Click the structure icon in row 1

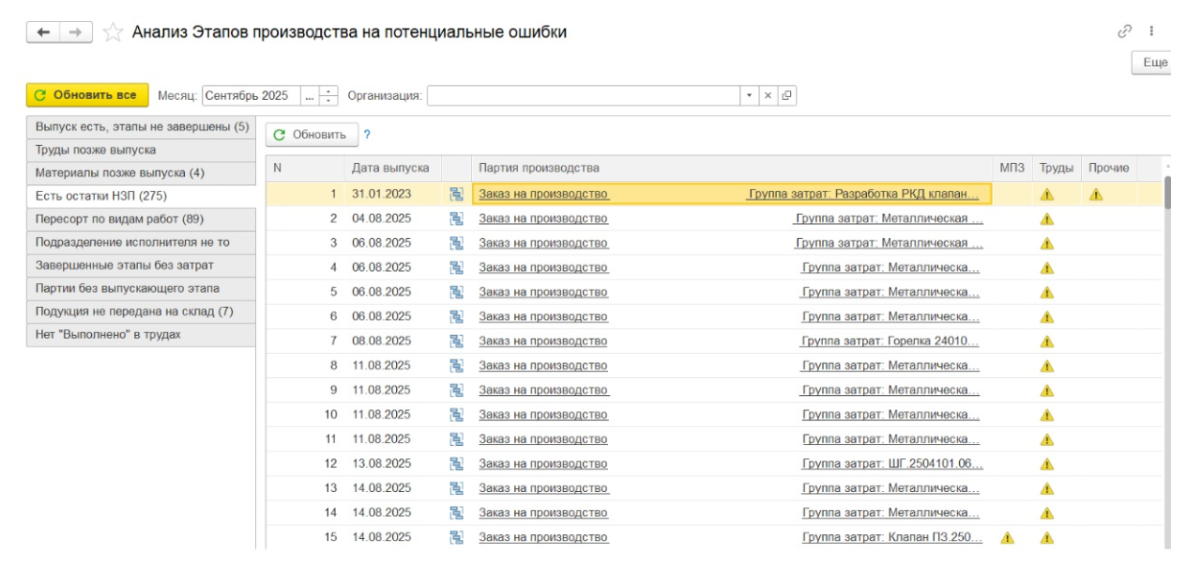click(x=456, y=194)
